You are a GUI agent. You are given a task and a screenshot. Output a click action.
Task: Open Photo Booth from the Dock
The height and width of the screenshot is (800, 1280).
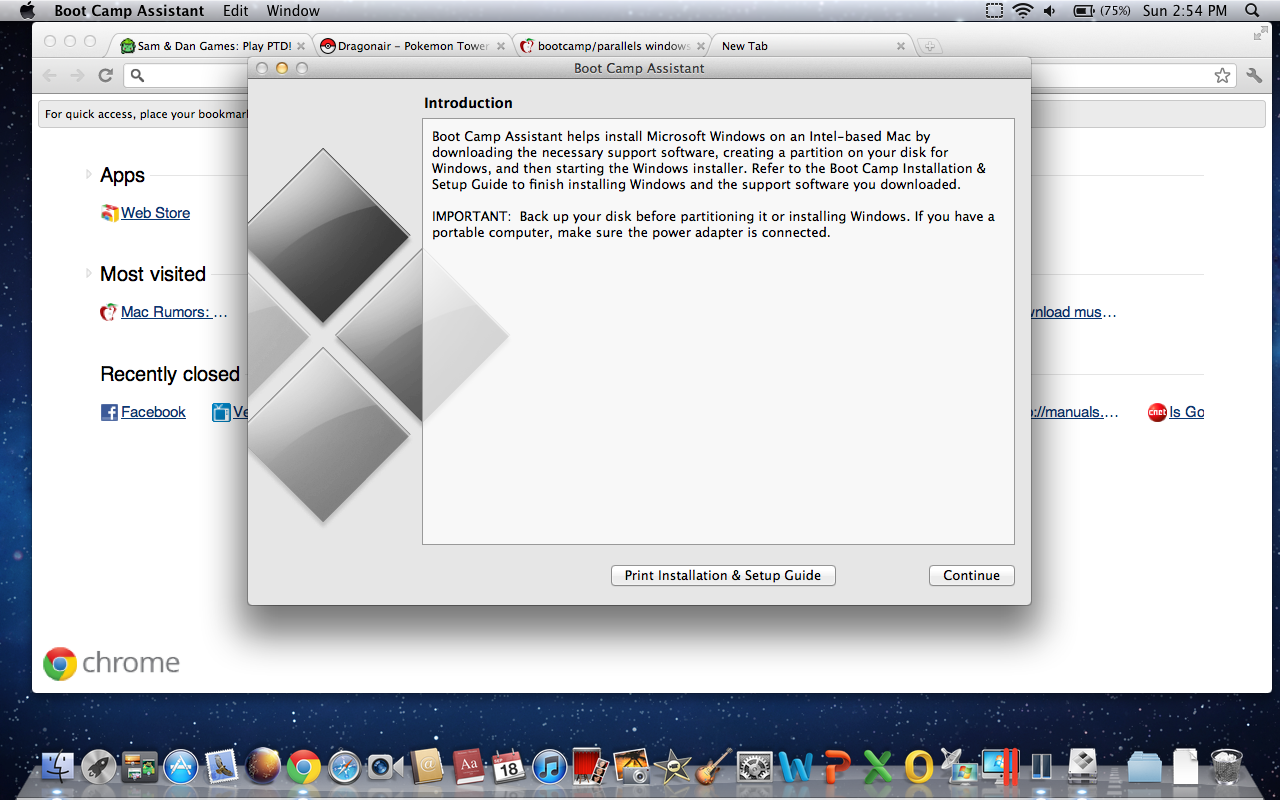591,767
